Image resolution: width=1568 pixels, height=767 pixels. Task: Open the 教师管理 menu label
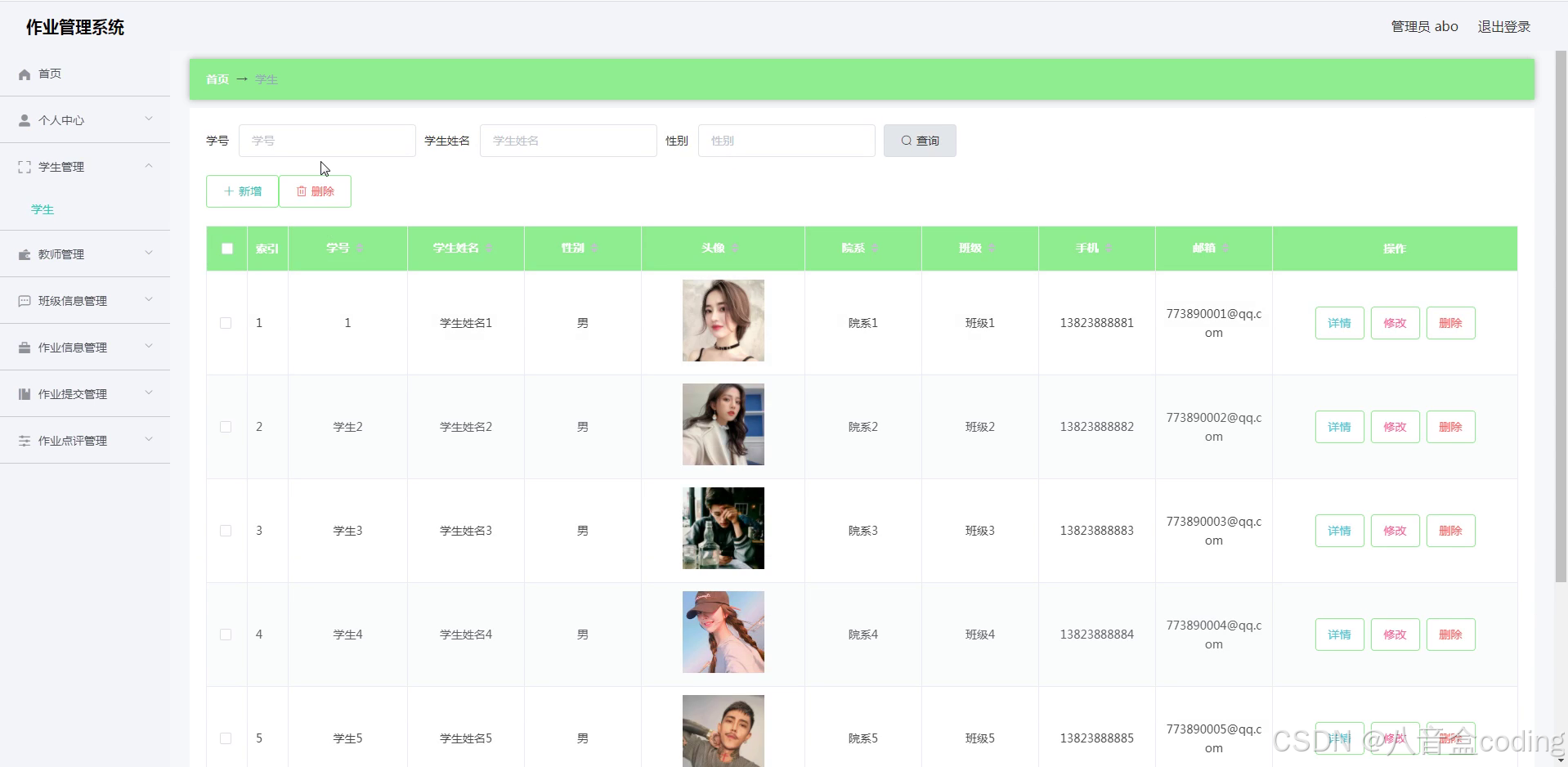tap(61, 254)
